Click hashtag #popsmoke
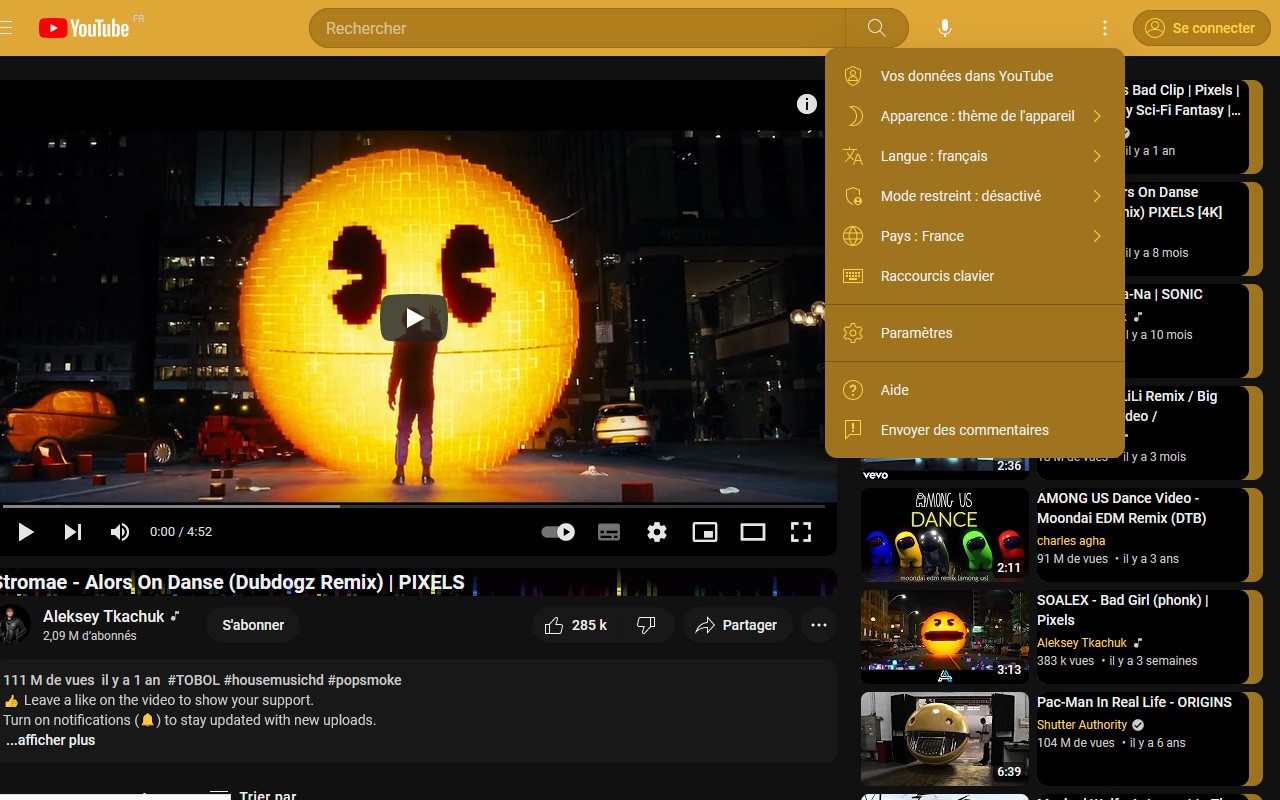Image resolution: width=1280 pixels, height=800 pixels. click(x=365, y=680)
